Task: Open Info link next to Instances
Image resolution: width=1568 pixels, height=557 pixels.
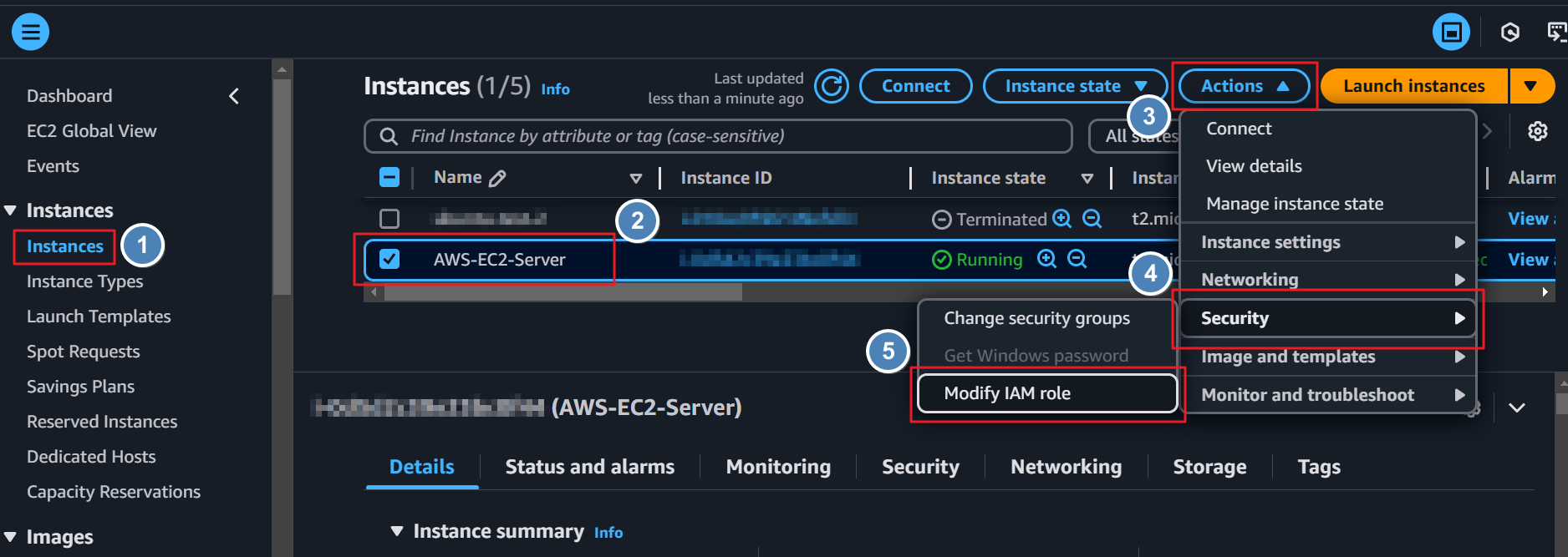Action: 555,89
